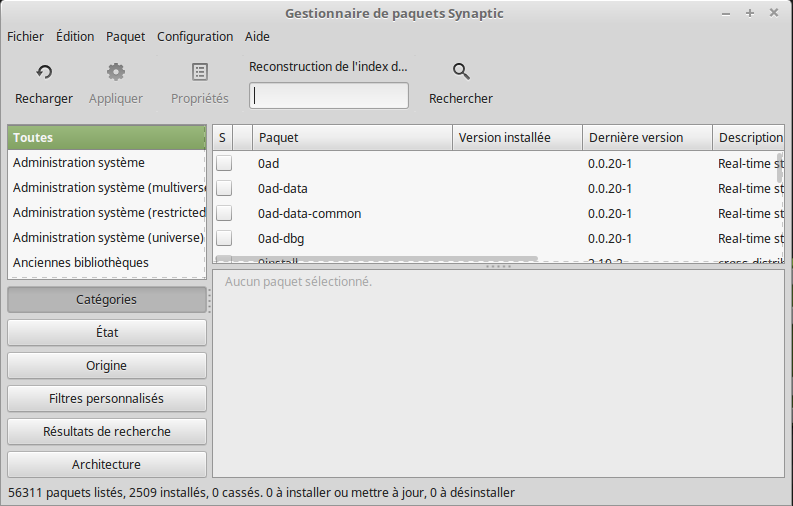
Task: Click the Appliquer gear icon
Action: tap(116, 72)
